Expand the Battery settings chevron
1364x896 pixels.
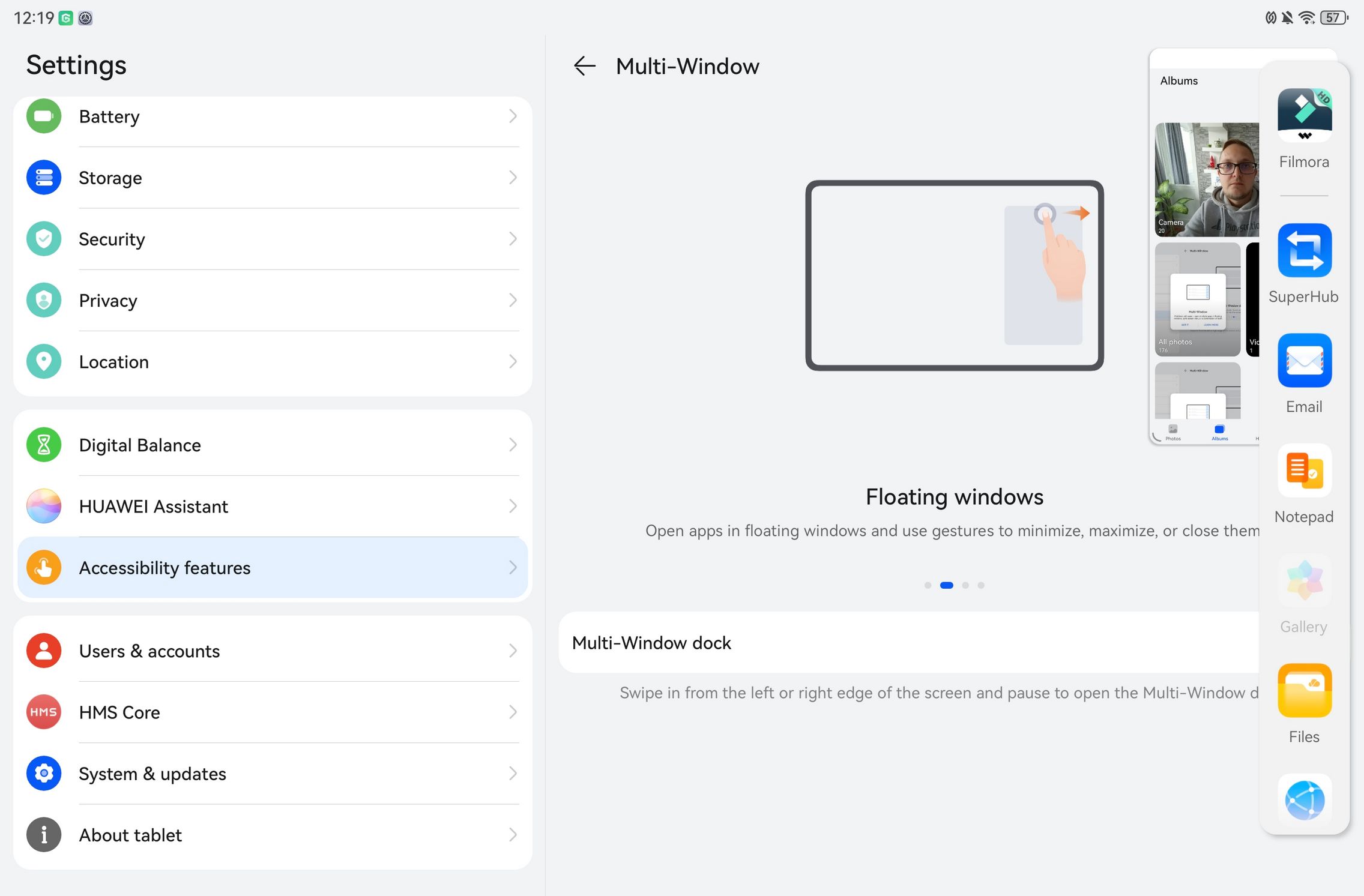[x=513, y=116]
